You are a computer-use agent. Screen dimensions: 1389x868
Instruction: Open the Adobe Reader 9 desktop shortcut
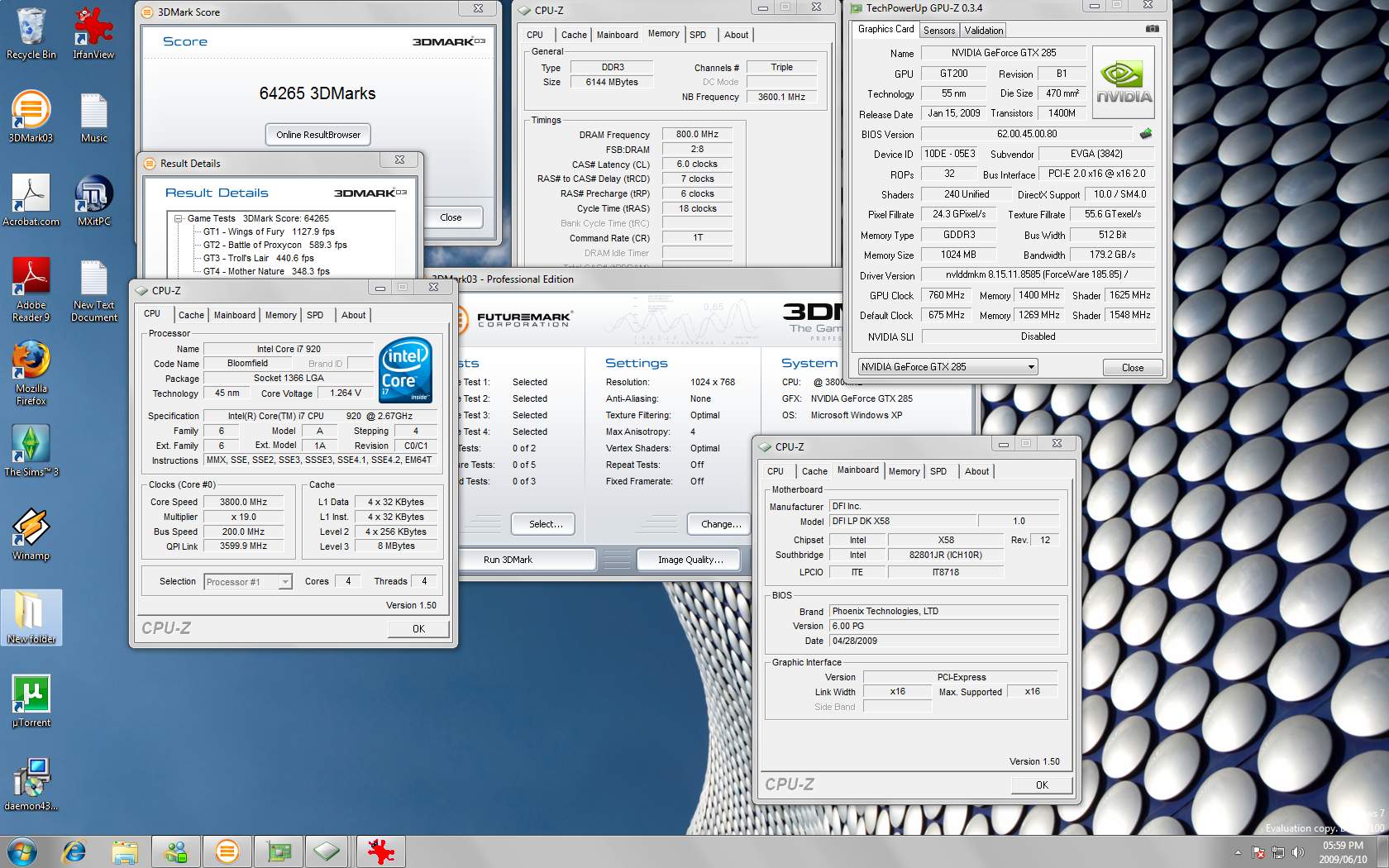pyautogui.click(x=31, y=289)
